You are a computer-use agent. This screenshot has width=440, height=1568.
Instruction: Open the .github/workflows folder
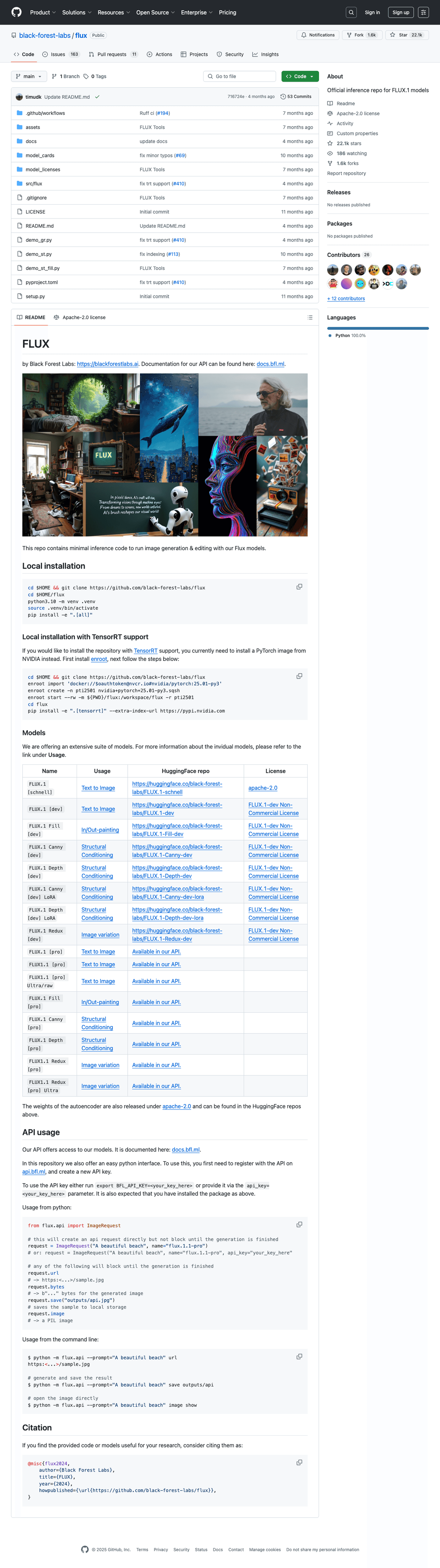(x=45, y=113)
